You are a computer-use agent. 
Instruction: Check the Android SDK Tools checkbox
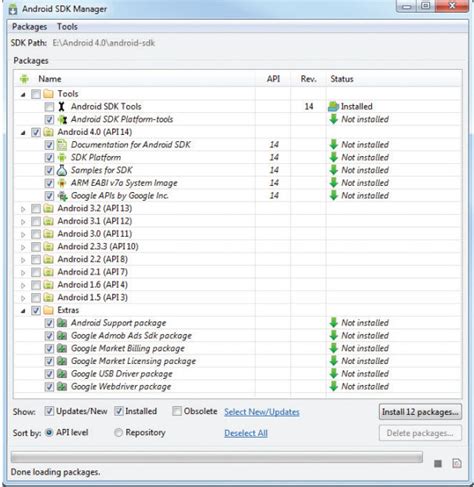point(49,107)
